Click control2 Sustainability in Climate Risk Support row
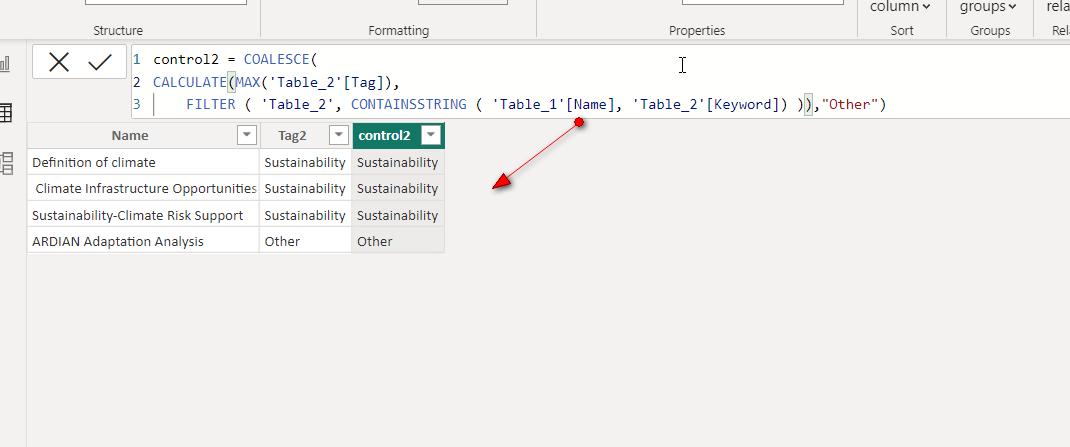 tap(398, 215)
